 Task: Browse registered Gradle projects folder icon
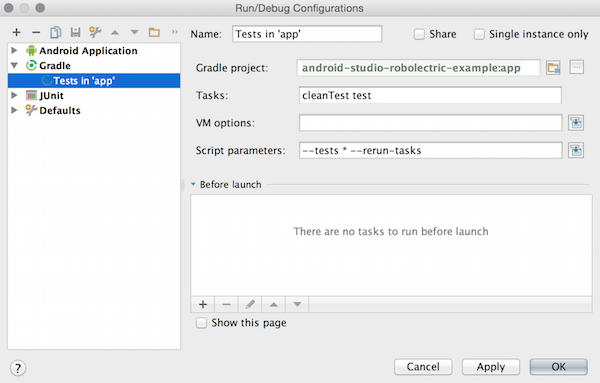pos(553,68)
